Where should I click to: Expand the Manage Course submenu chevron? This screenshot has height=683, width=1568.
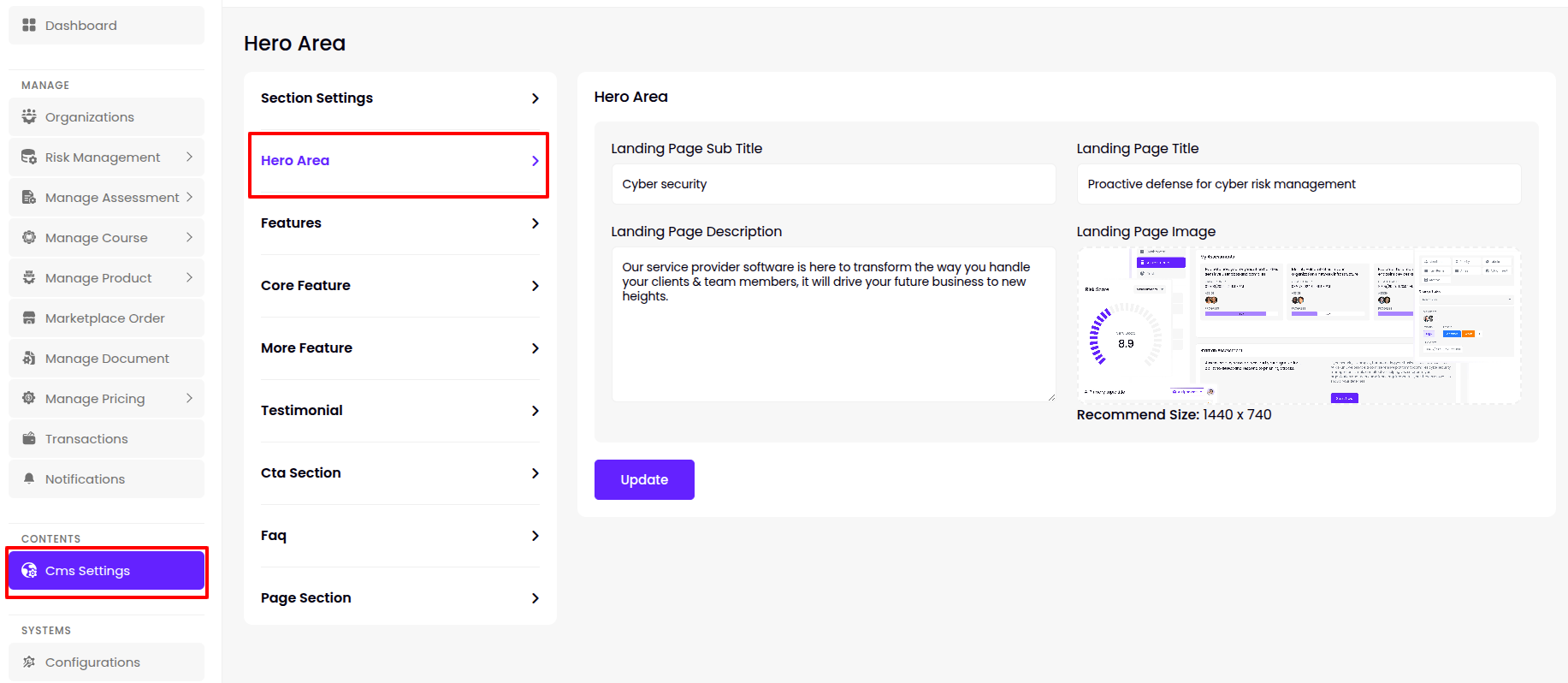[189, 237]
